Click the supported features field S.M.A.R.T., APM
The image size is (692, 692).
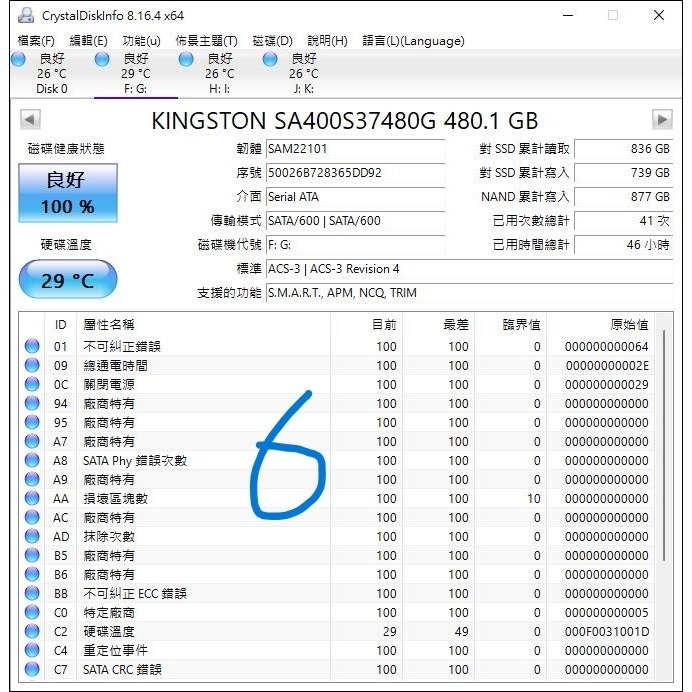(x=470, y=292)
